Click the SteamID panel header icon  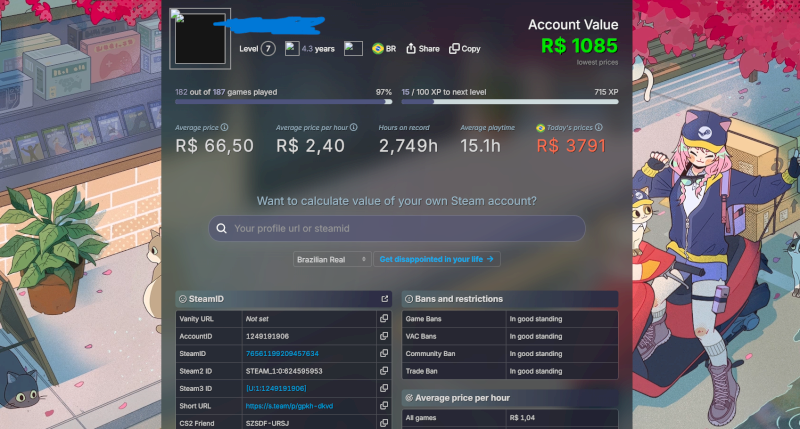tap(182, 299)
